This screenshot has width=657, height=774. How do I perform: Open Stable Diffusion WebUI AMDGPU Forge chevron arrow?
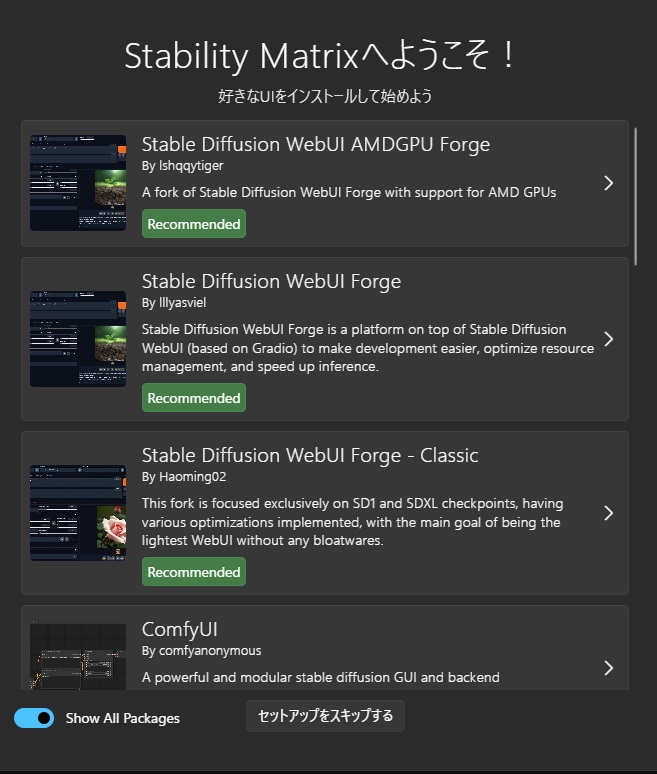(609, 183)
